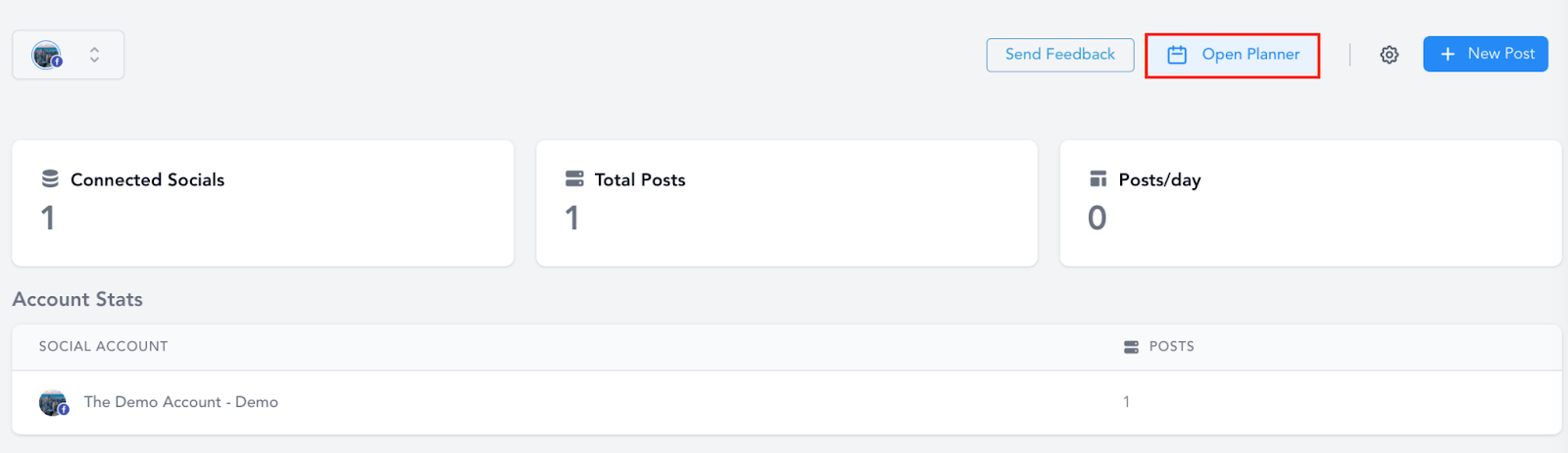Click the Connected Socials card
The image size is (1568, 453).
tap(263, 203)
